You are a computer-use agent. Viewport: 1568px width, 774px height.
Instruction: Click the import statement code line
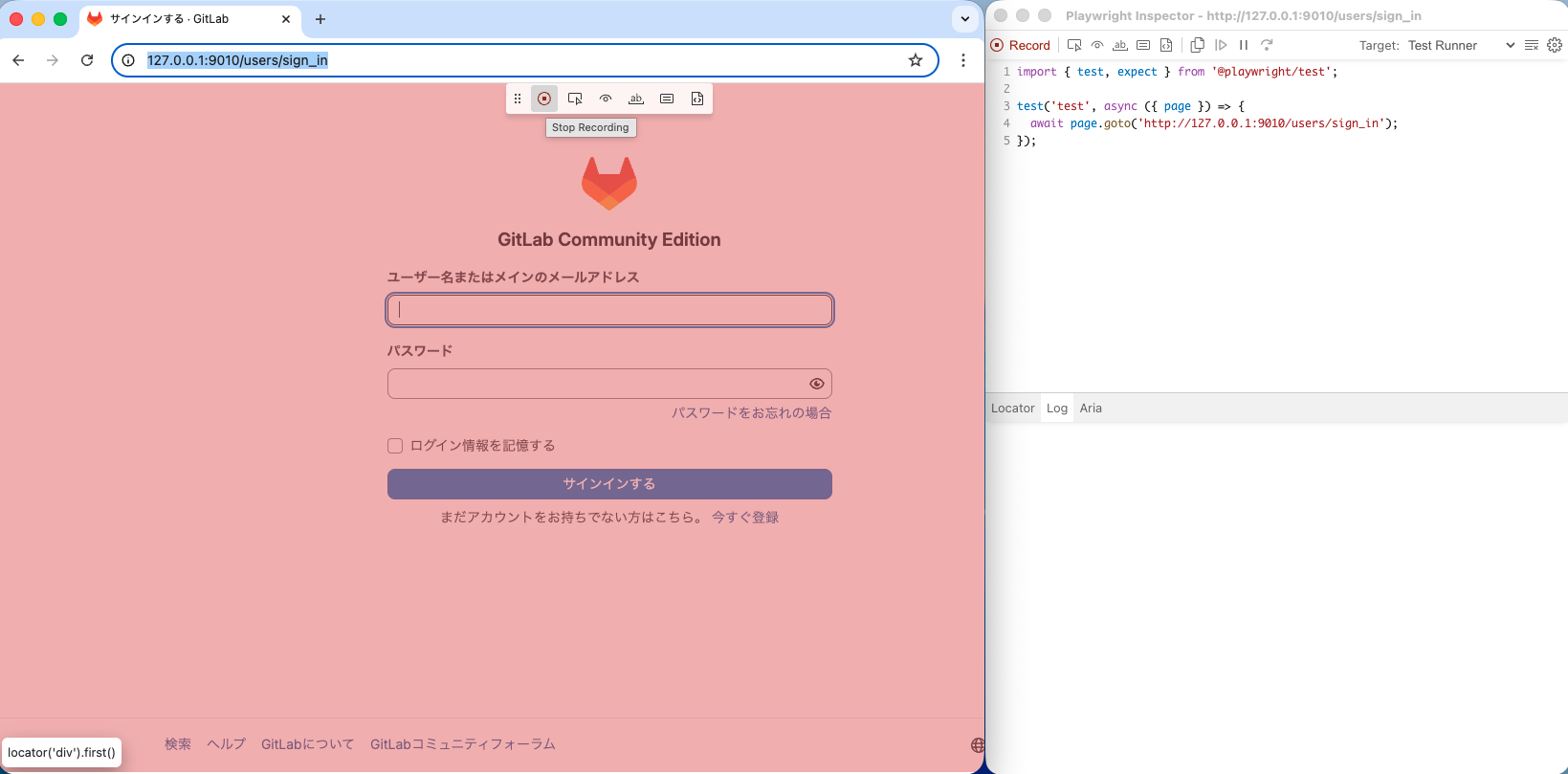point(1178,72)
